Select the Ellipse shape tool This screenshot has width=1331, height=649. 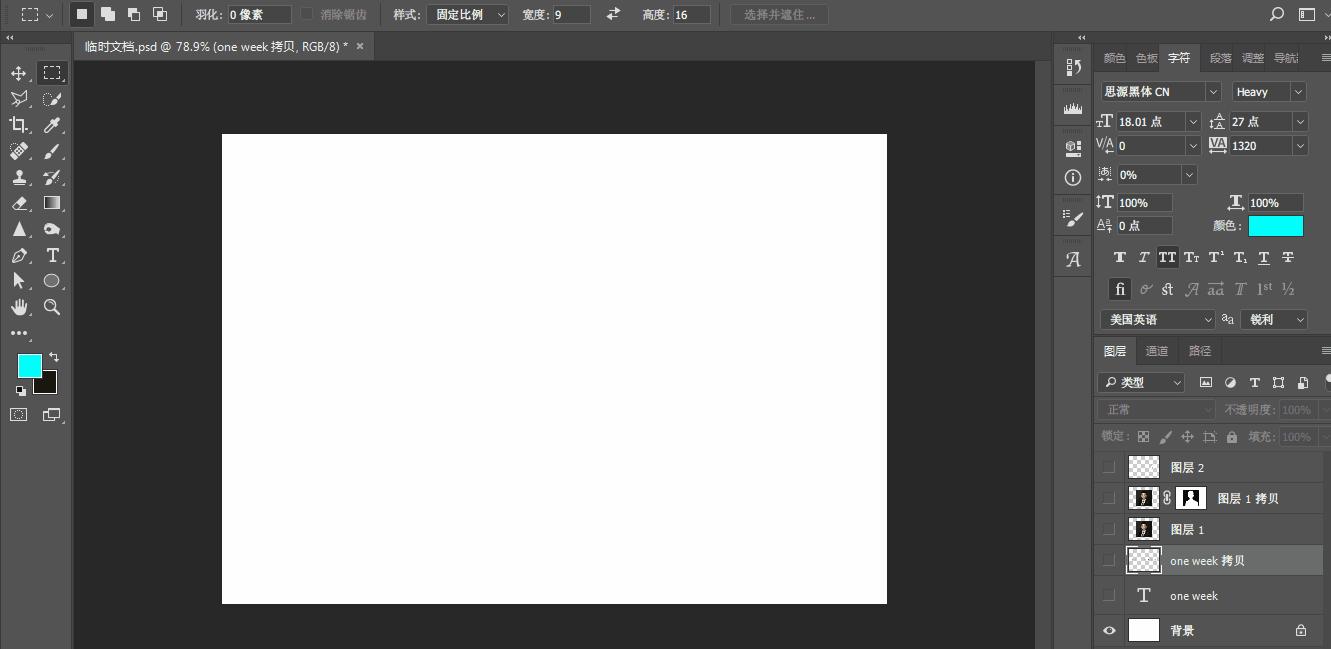(x=52, y=281)
